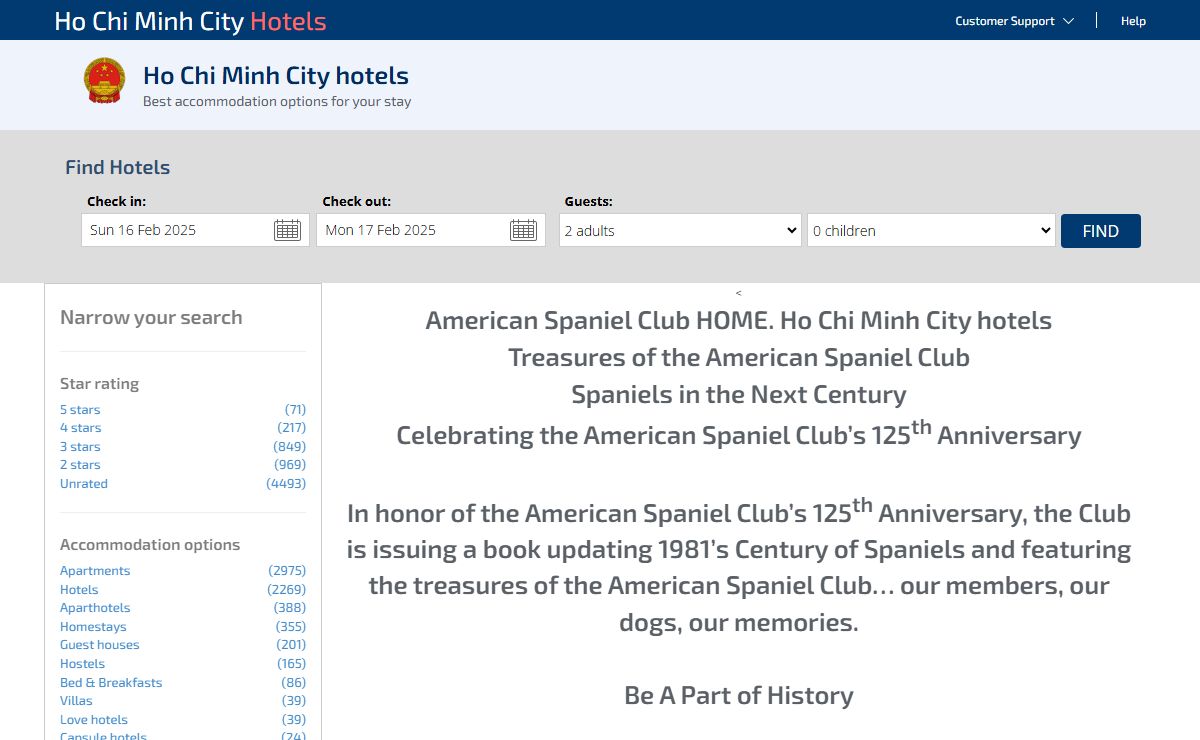Click the 5 stars count (71)
The image size is (1200, 740).
click(295, 410)
